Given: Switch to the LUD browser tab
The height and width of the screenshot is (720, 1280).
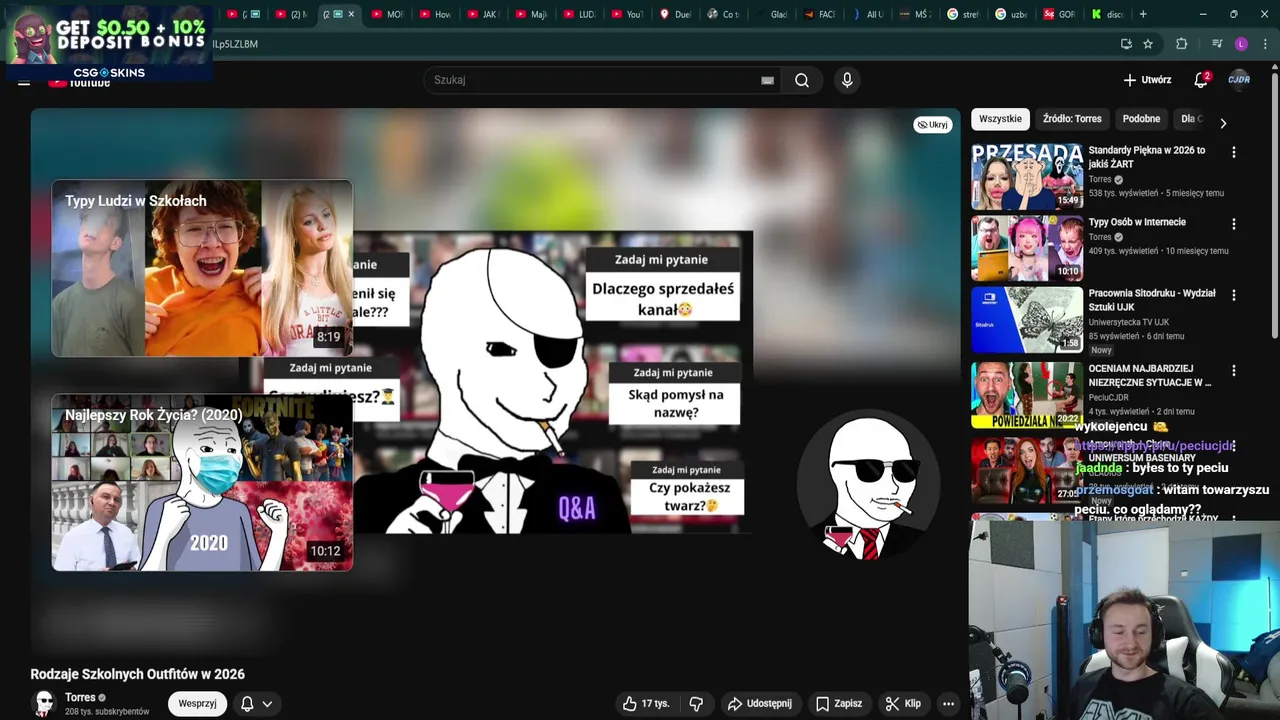Looking at the screenshot, I should (x=579, y=14).
